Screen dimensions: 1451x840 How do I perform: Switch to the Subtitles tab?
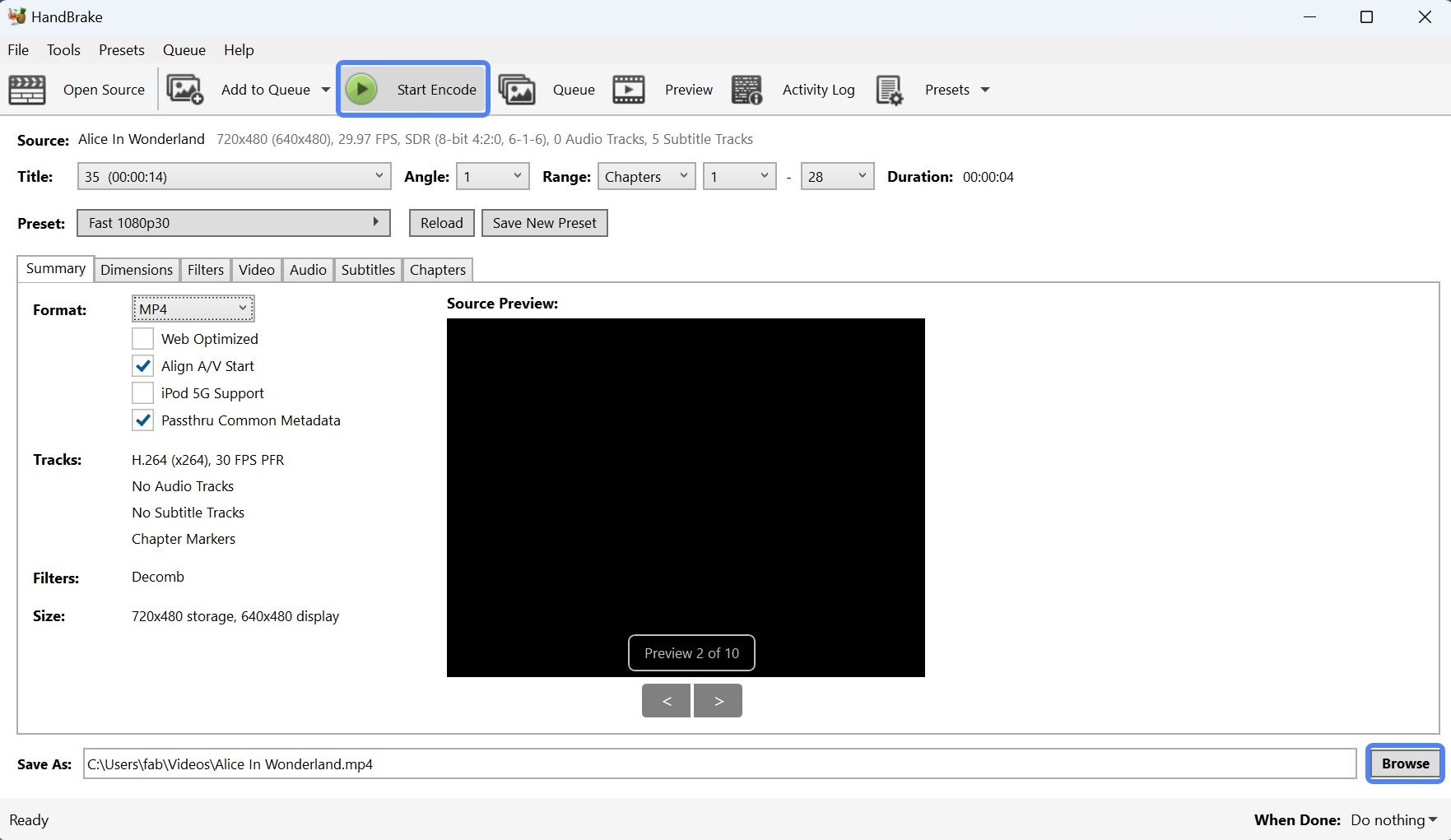(x=367, y=269)
